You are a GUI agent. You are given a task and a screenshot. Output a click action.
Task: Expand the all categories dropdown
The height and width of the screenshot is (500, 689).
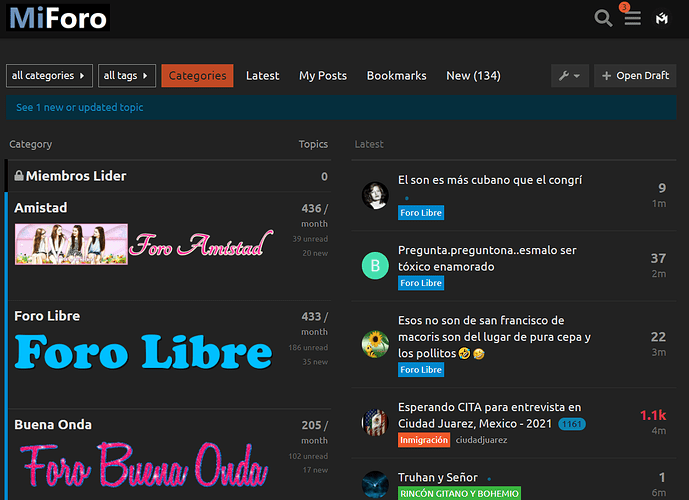click(x=50, y=76)
